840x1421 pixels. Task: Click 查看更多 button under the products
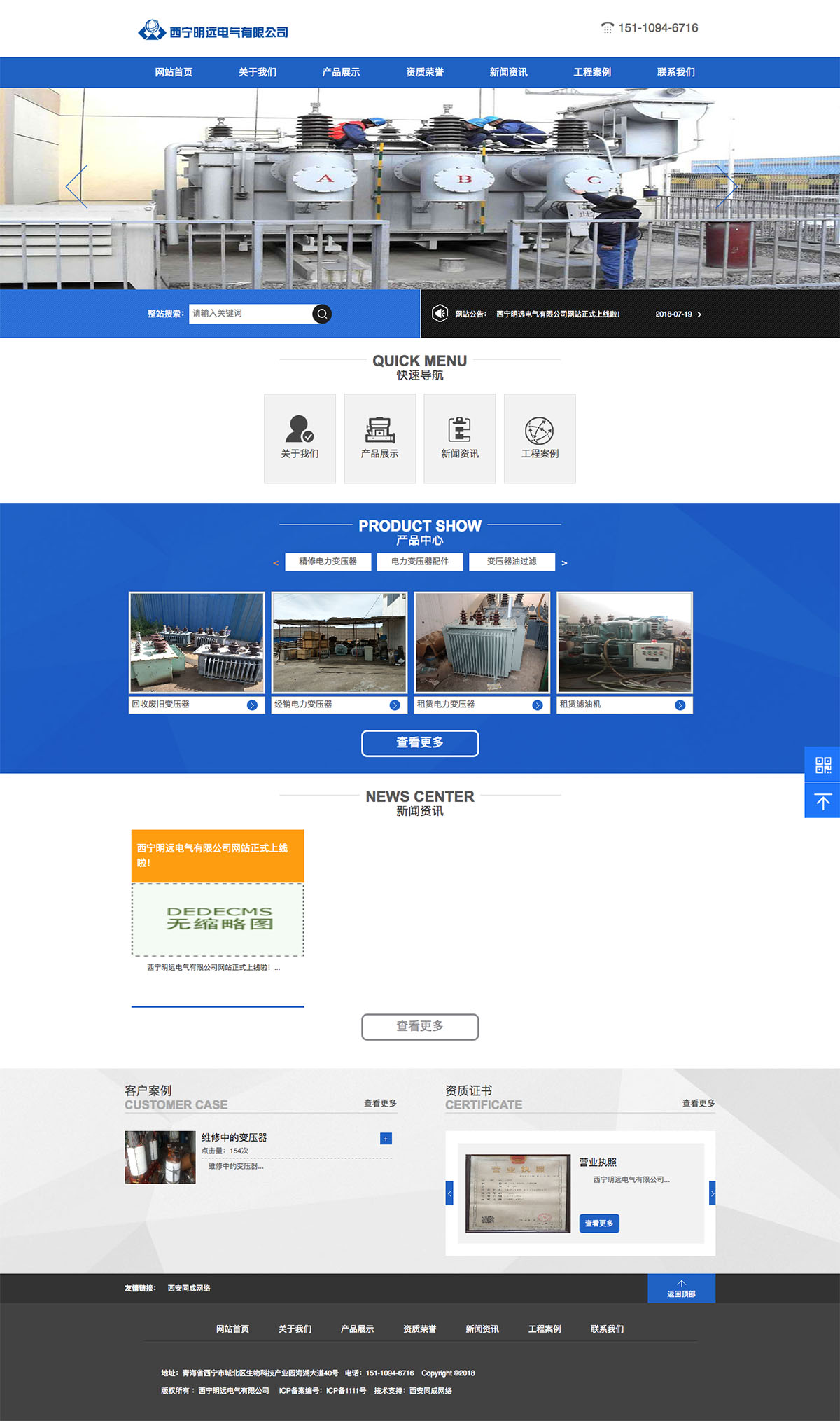[x=420, y=743]
